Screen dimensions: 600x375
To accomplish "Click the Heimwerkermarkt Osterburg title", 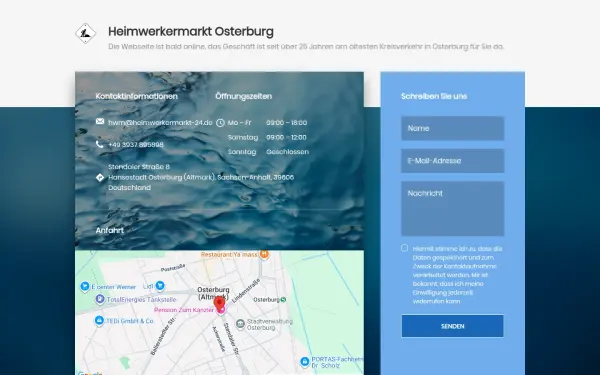I will [191, 31].
